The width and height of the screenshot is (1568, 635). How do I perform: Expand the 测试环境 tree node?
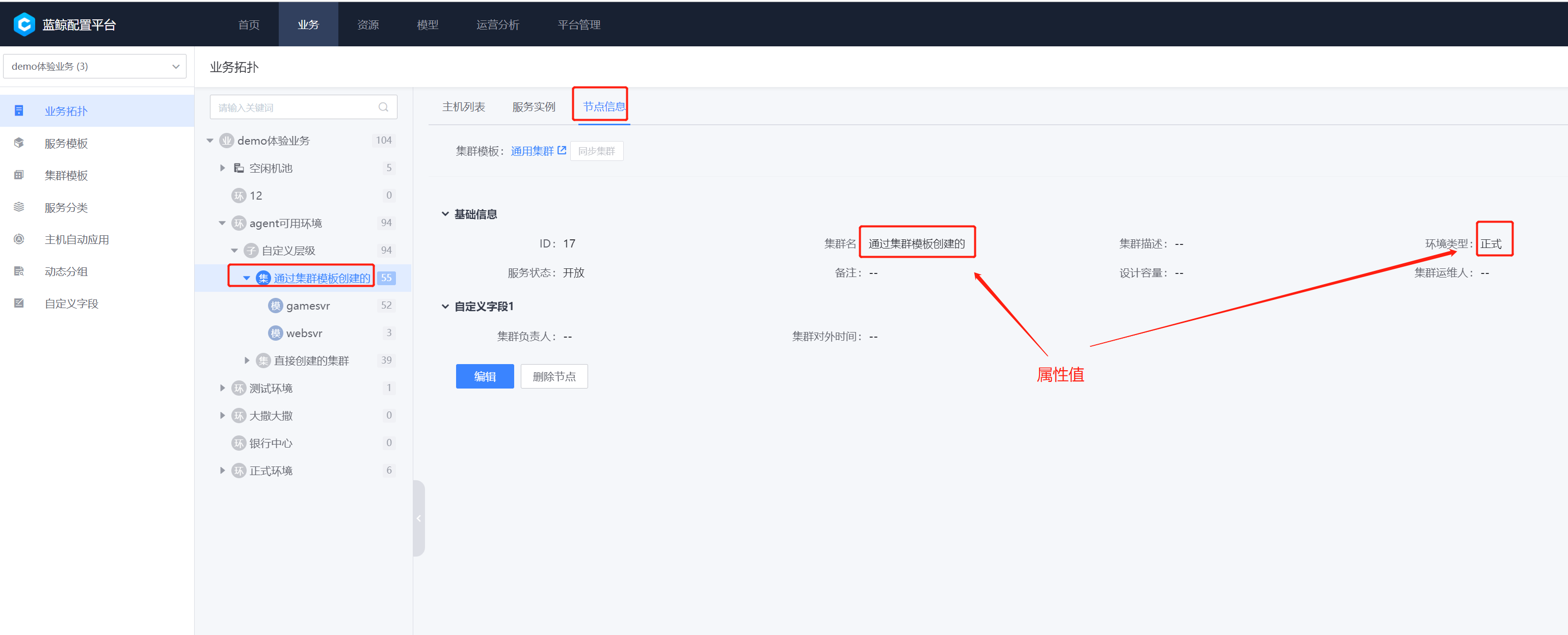[x=222, y=388]
